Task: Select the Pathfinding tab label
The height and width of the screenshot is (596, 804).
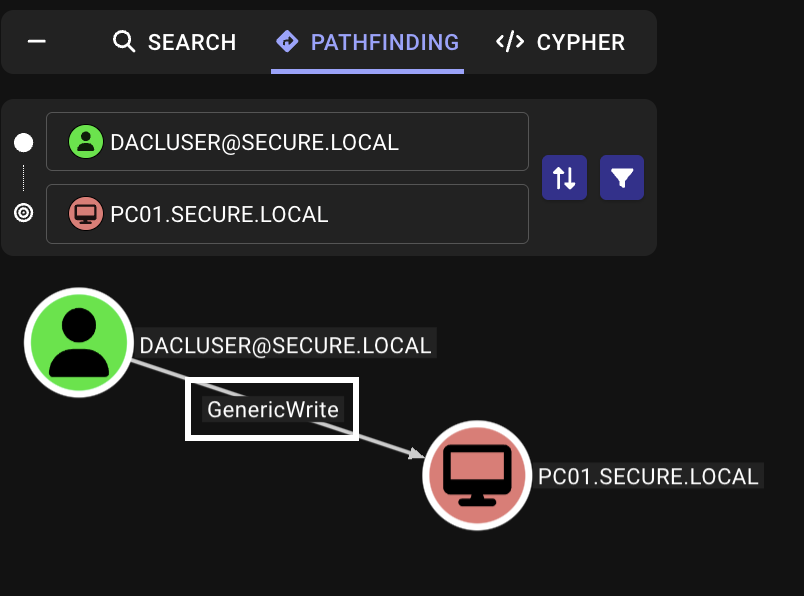Action: tap(384, 42)
